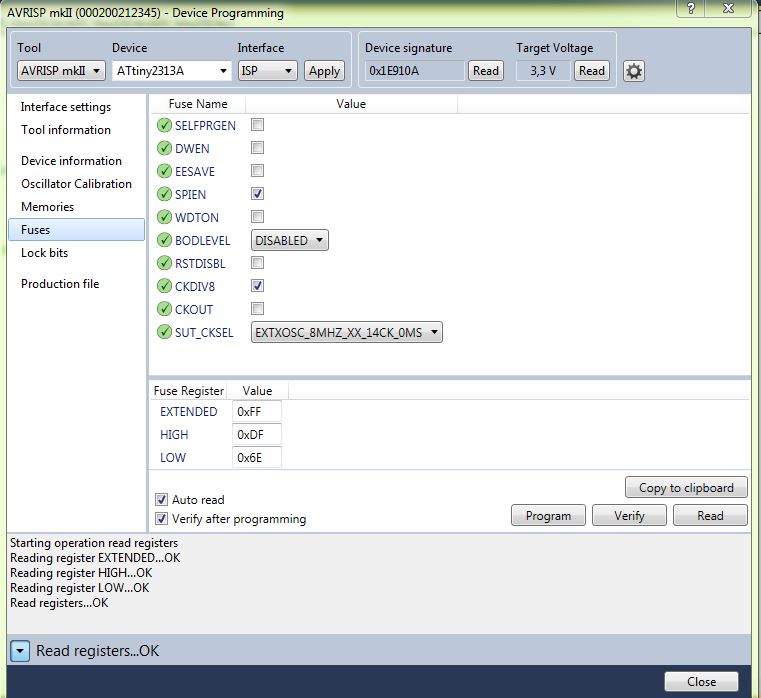Click the CKOUT green status checkmark icon
The image size is (761, 698).
165,309
